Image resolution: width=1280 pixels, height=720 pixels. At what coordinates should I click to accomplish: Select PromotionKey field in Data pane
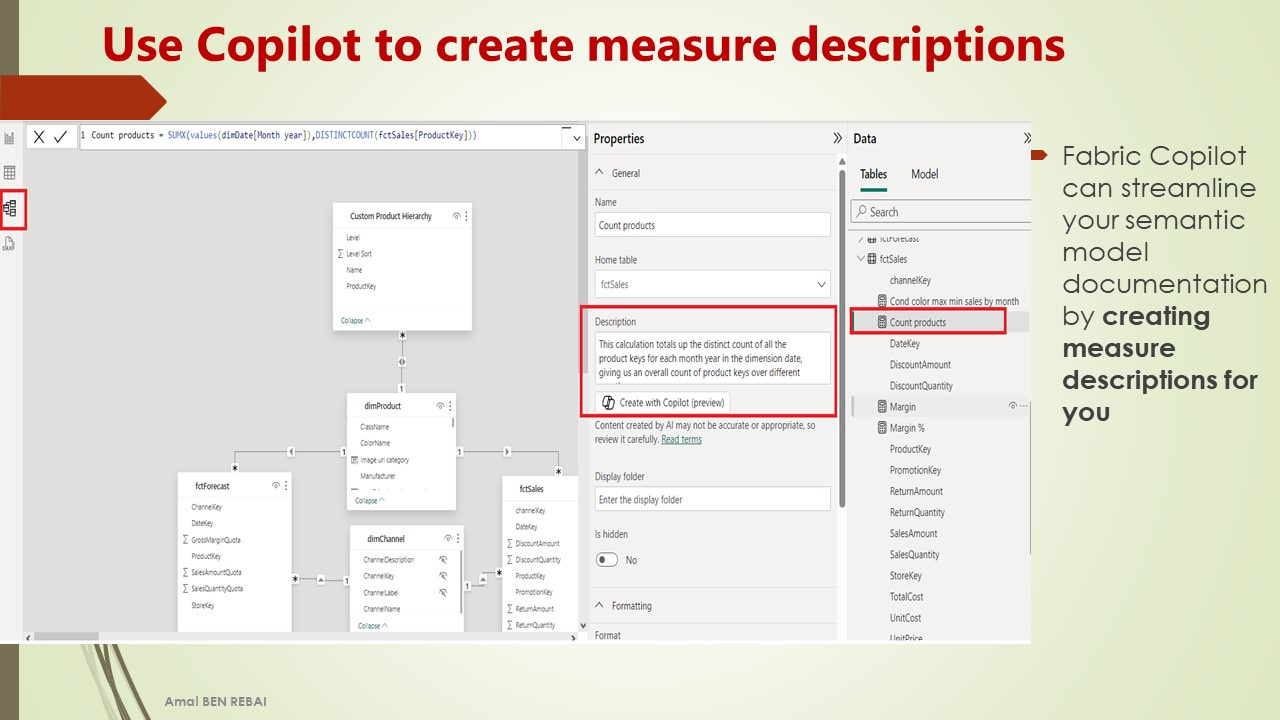(x=915, y=470)
